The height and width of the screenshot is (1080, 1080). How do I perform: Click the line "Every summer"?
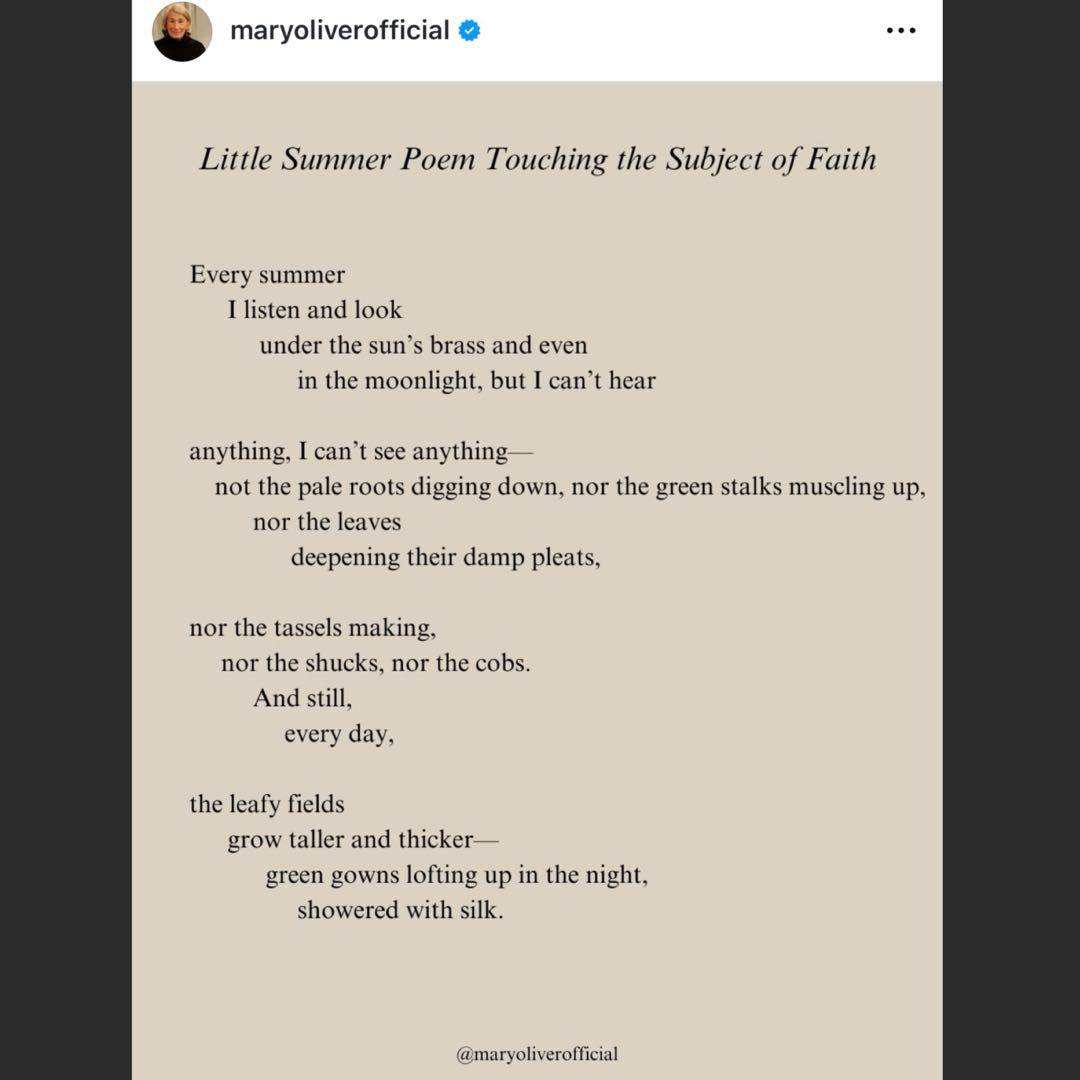(267, 275)
